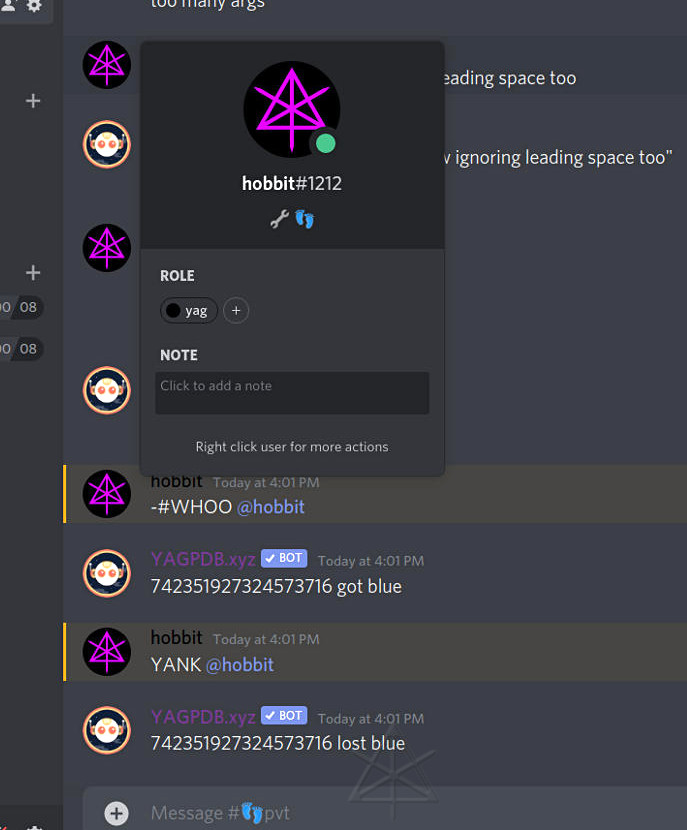Click YAGPDB bot avatar beside got blue message

[107, 573]
